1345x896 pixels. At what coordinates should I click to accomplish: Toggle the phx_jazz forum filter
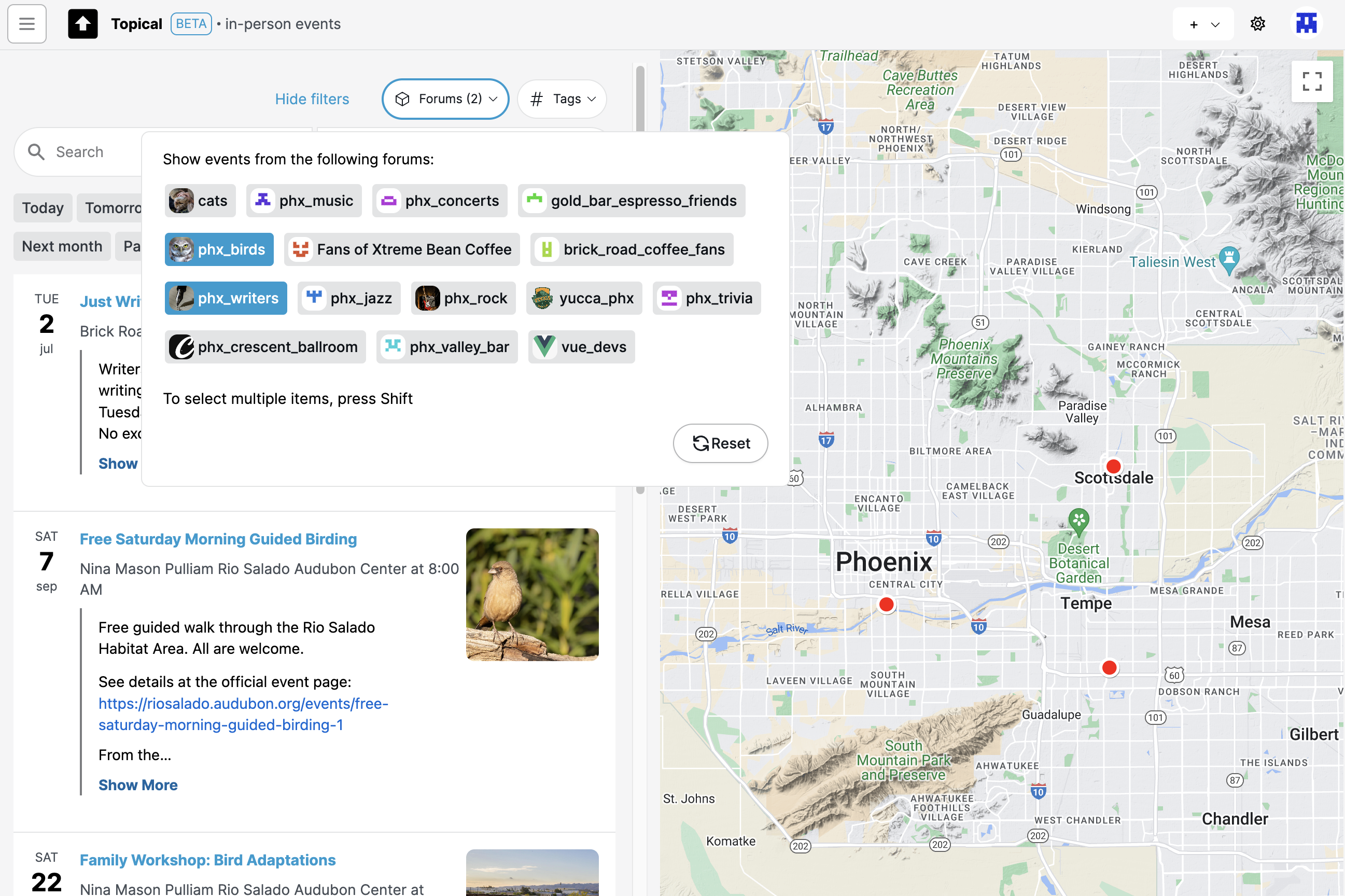coord(349,298)
